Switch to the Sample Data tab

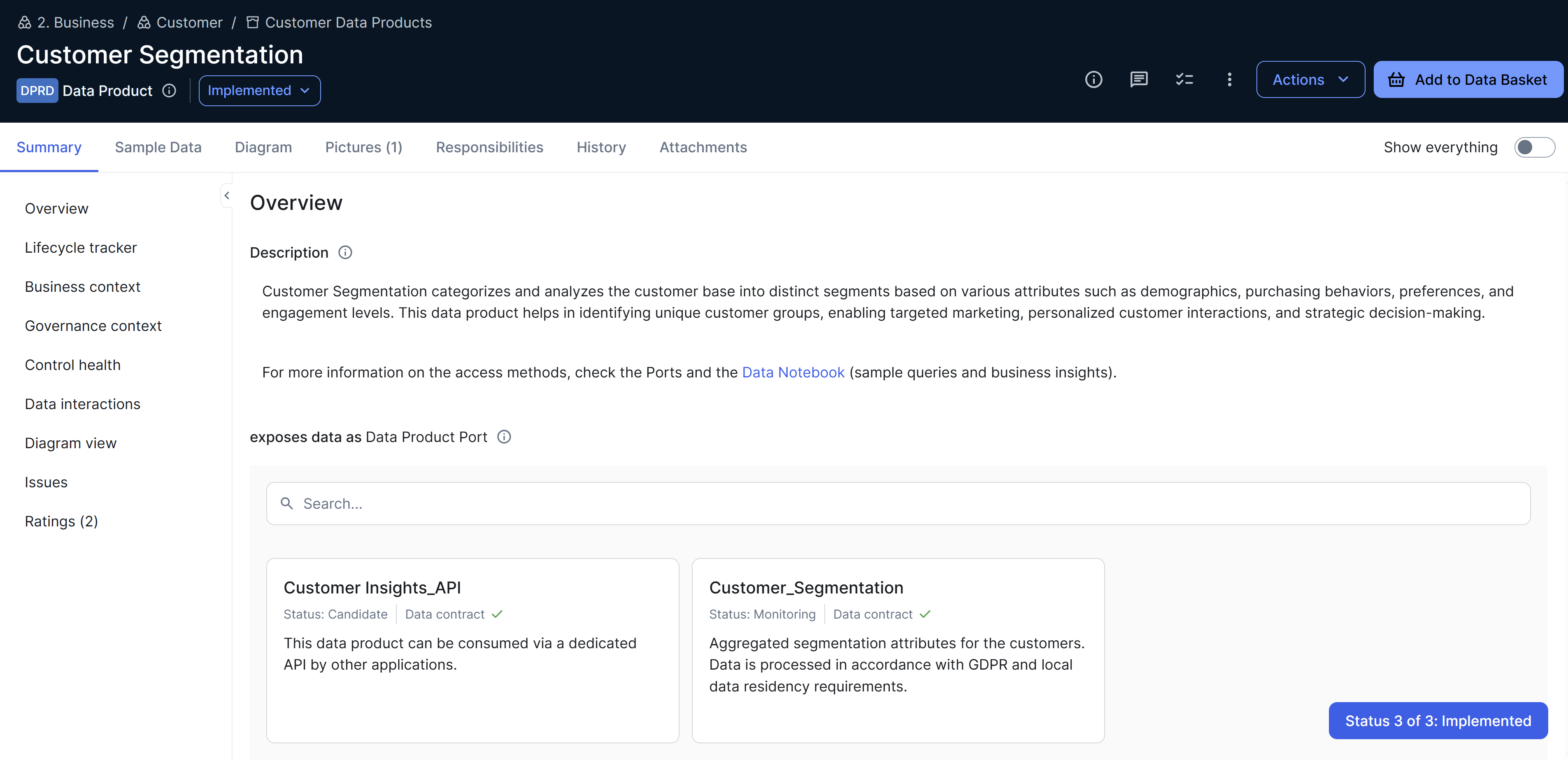(x=158, y=147)
